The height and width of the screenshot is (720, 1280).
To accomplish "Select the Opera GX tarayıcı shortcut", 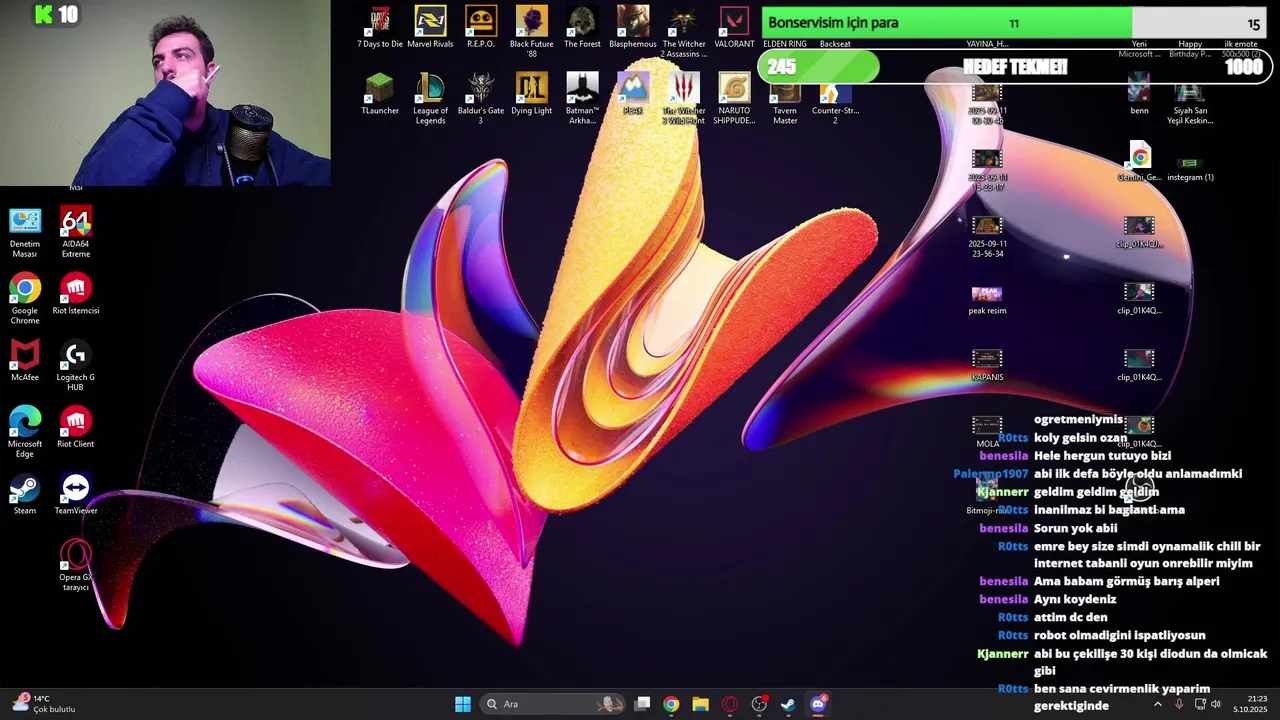I will coord(76,566).
